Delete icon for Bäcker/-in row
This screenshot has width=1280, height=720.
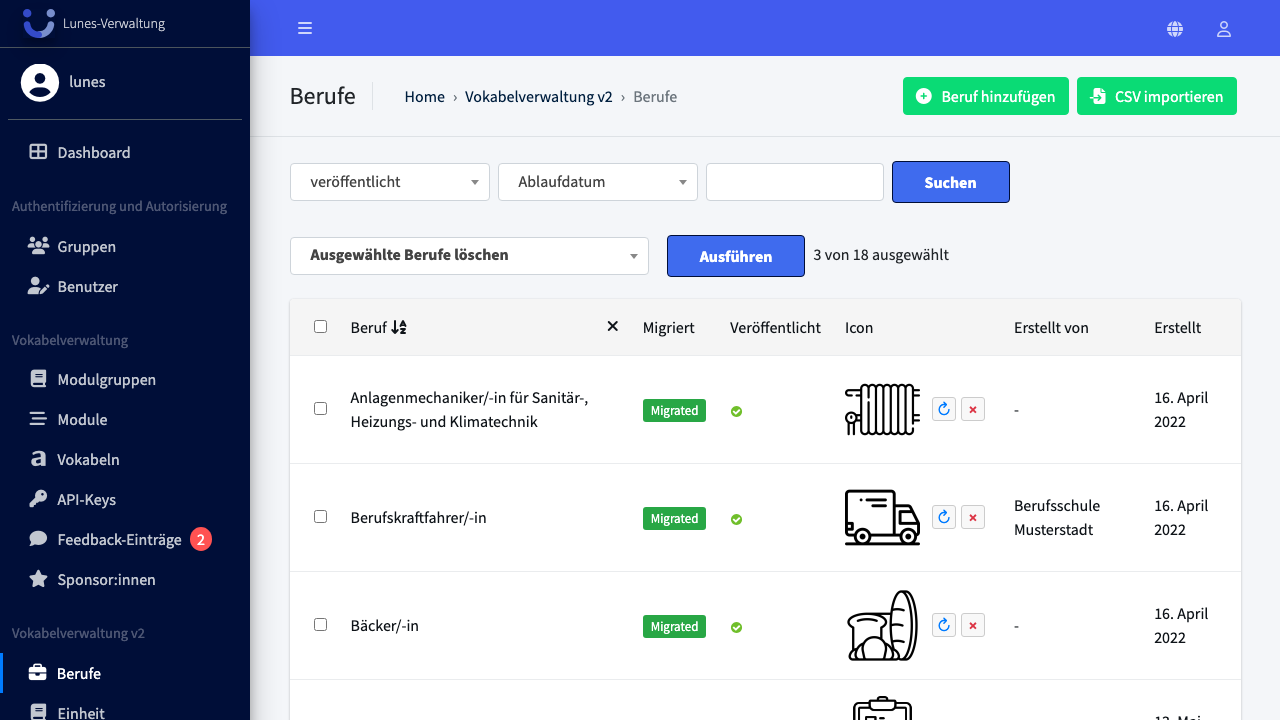(973, 625)
